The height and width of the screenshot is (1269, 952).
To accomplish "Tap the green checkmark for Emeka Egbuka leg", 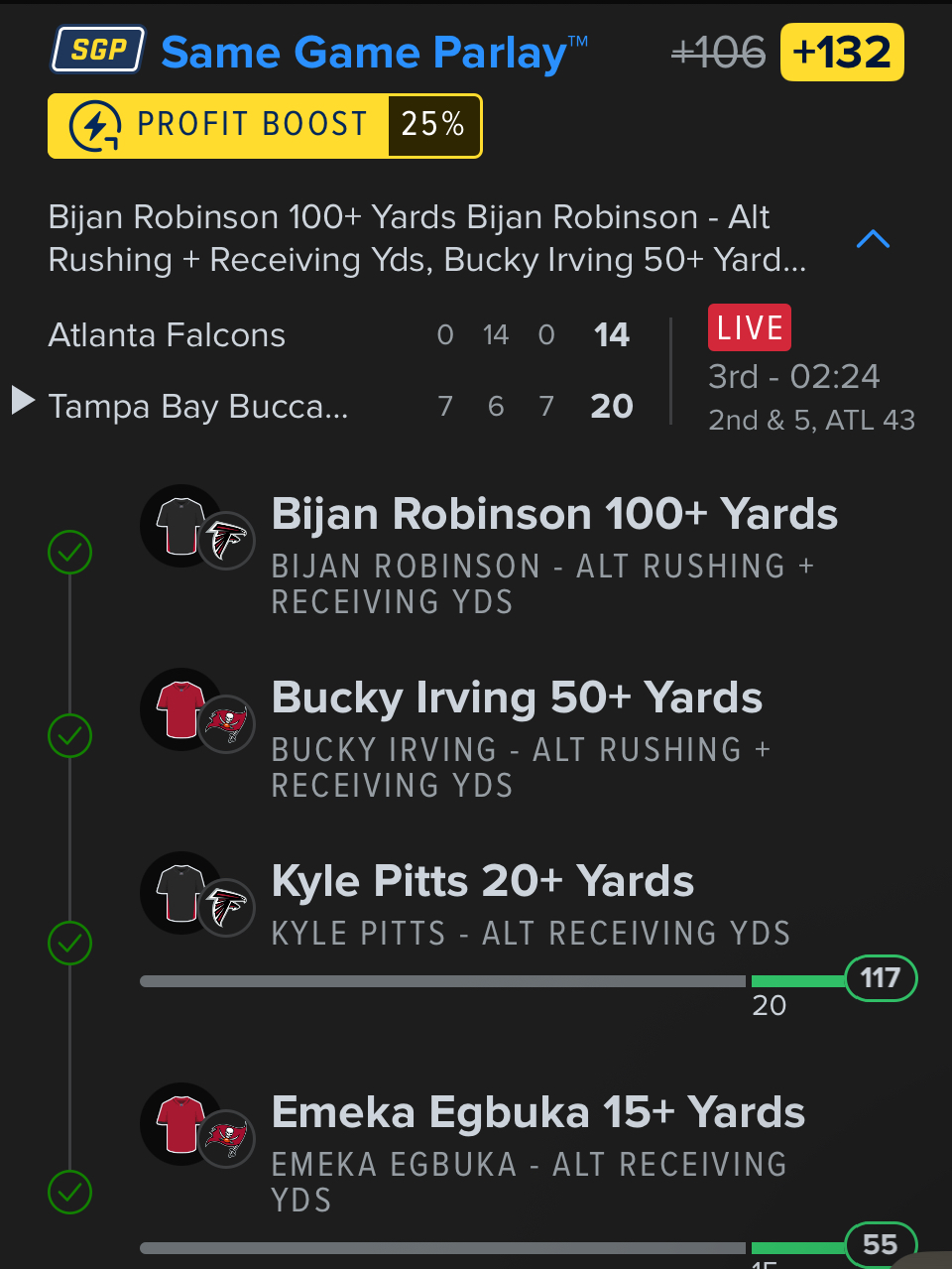I will point(70,1192).
